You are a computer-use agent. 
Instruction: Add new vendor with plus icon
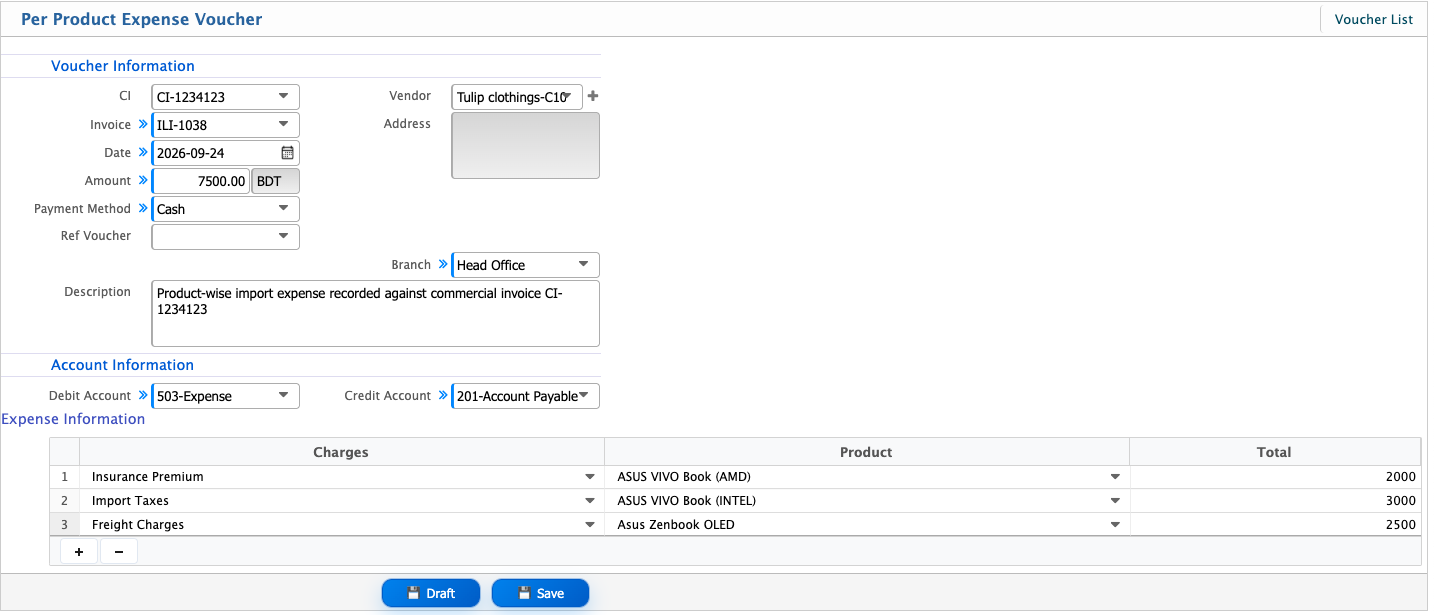pyautogui.click(x=593, y=96)
